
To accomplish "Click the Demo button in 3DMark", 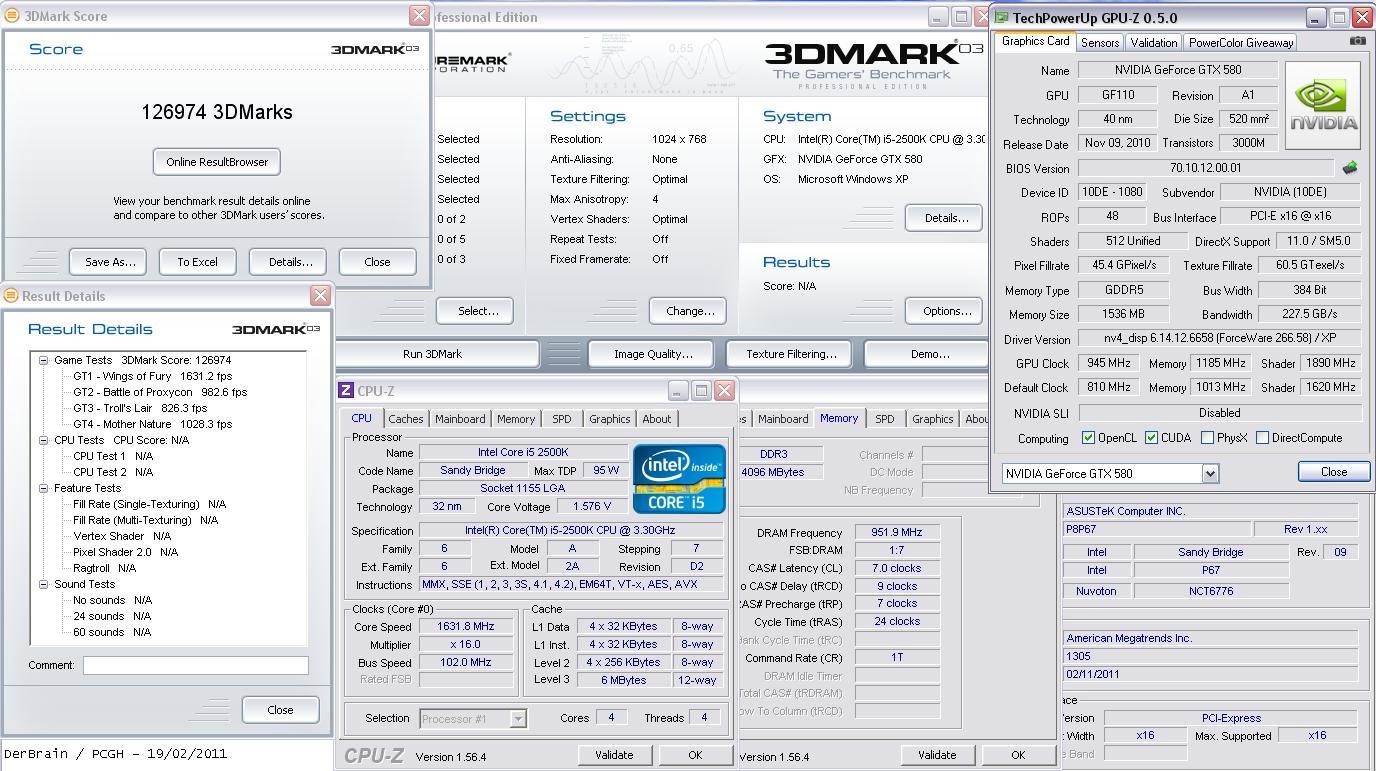I will tap(929, 354).
